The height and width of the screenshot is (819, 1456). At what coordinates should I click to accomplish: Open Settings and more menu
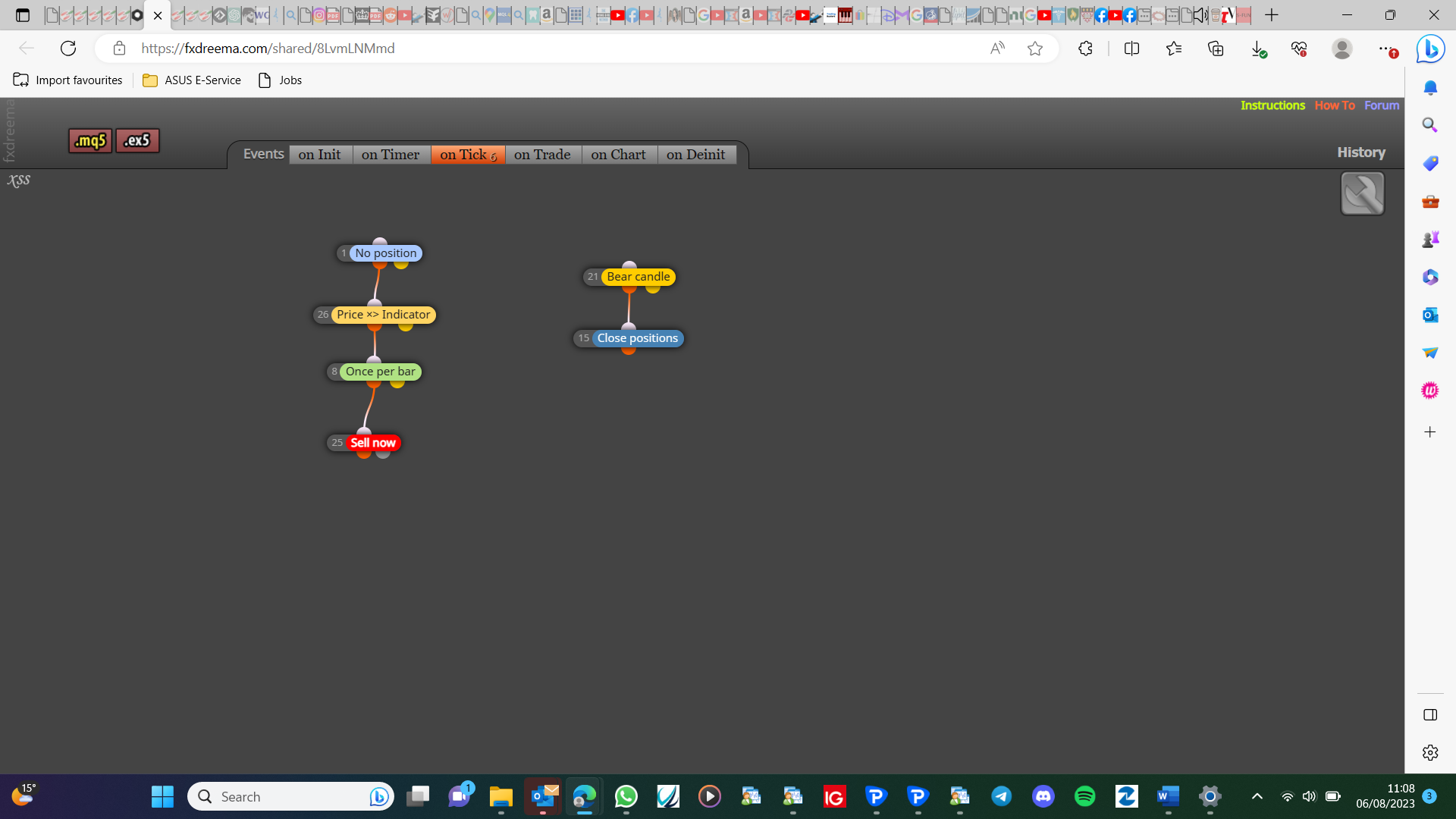pos(1386,49)
